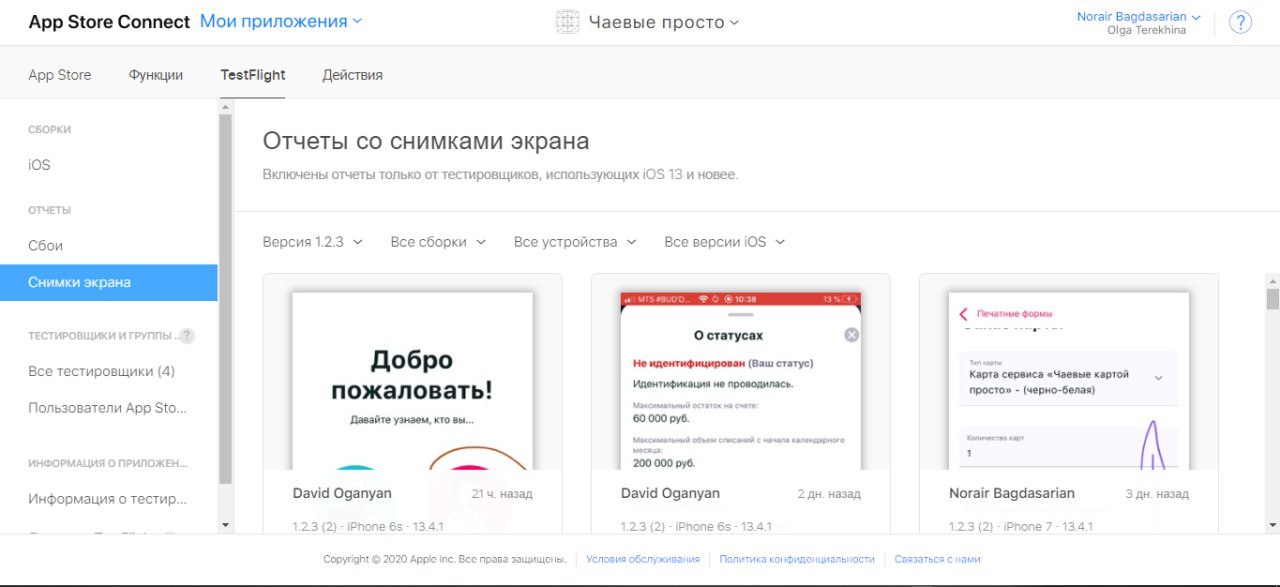Viewport: 1280px width, 587px height.
Task: Open the Печатные формы screenshot thumbnail
Action: coord(1068,381)
